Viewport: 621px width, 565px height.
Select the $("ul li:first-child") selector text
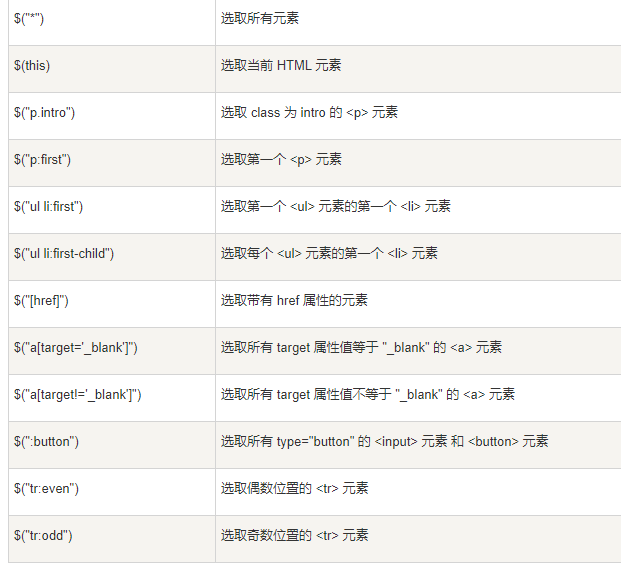pyautogui.click(x=64, y=253)
